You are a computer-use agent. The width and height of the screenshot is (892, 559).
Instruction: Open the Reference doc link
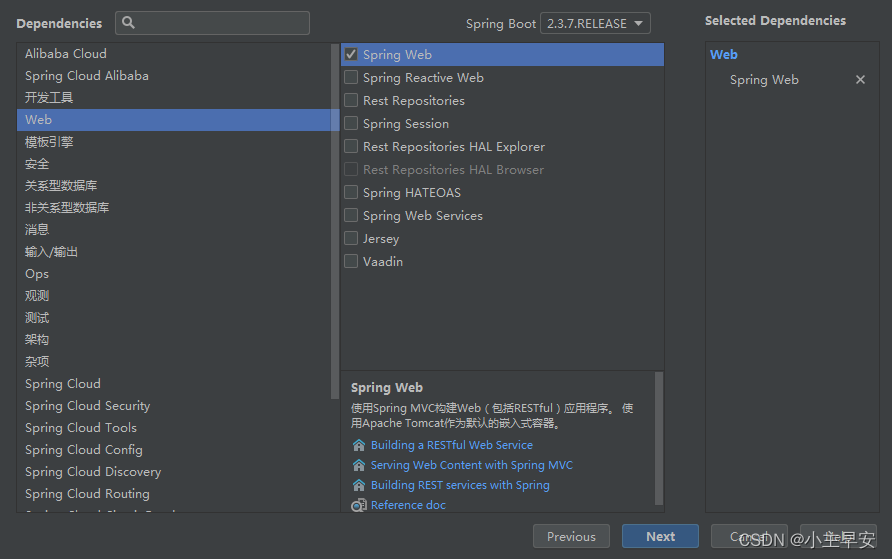tap(408, 505)
